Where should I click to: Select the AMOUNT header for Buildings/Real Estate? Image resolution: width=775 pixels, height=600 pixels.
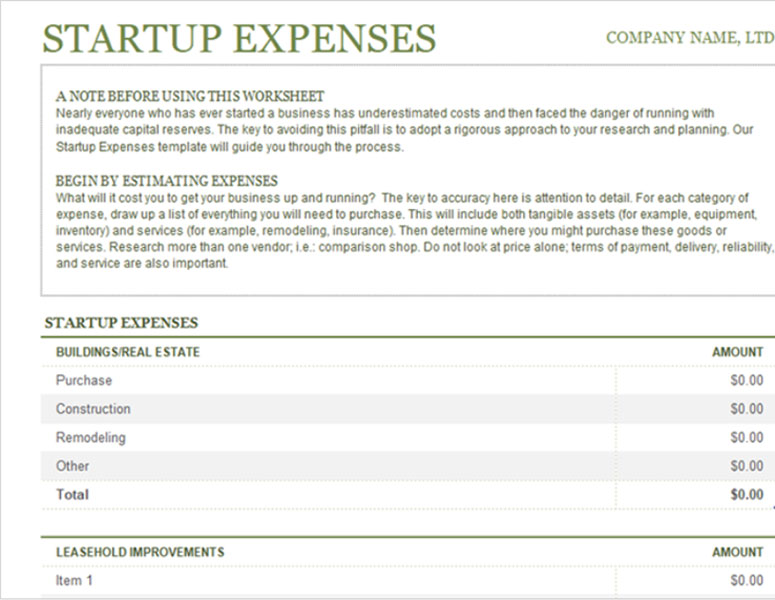click(x=737, y=352)
